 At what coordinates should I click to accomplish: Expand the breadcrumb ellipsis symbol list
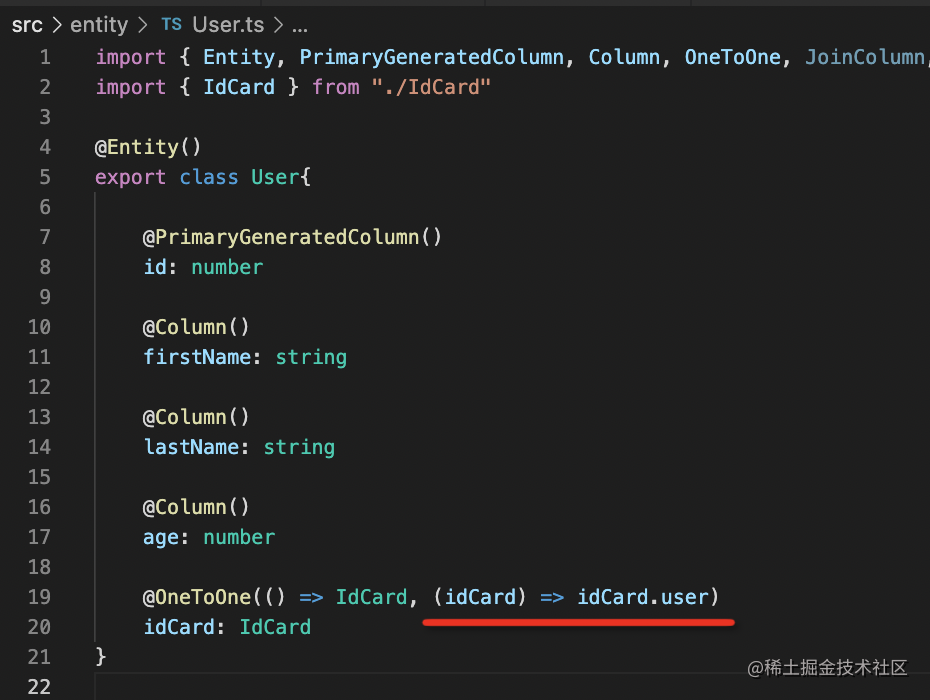[x=299, y=25]
